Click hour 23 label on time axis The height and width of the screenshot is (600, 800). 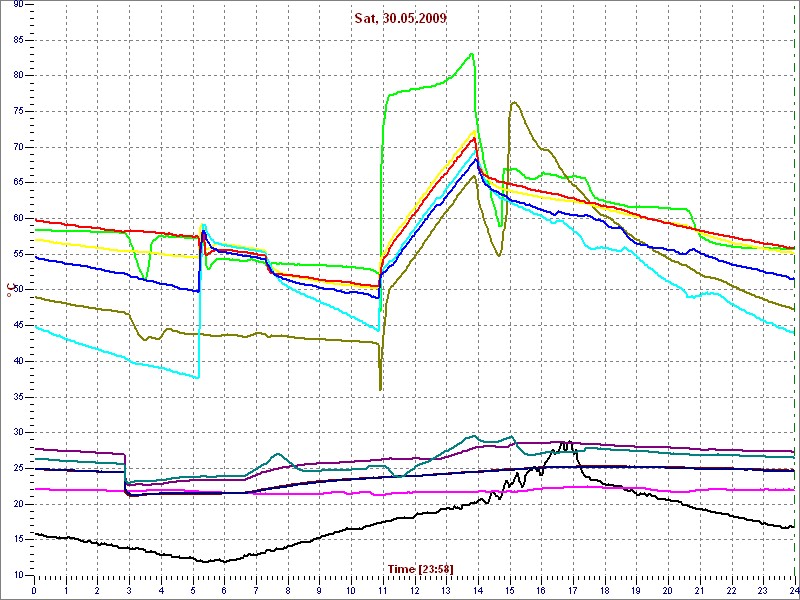pyautogui.click(x=762, y=591)
